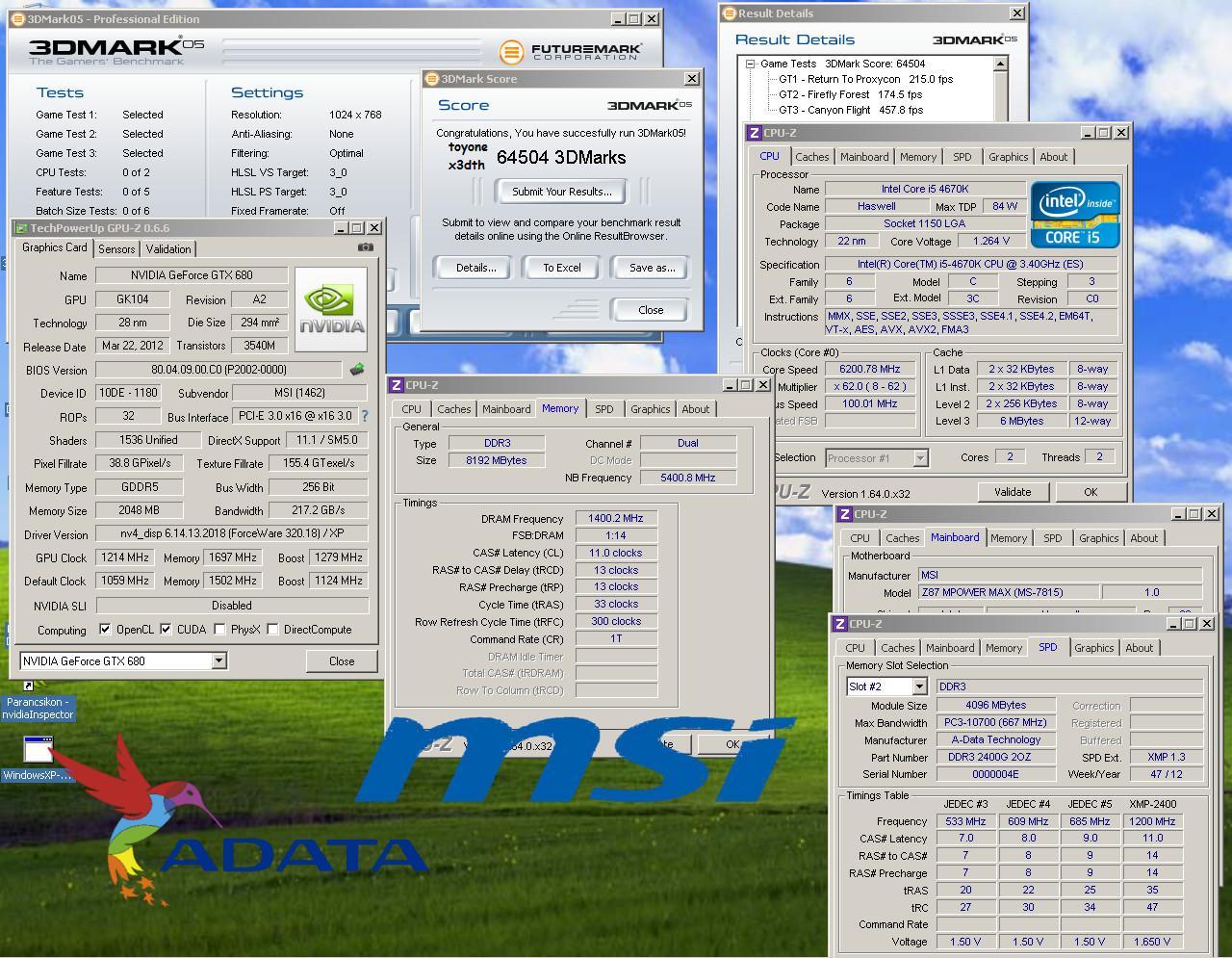This screenshot has height=958, width=1232.
Task: Click the Validate button in CPU-Z
Action: pos(1013,492)
